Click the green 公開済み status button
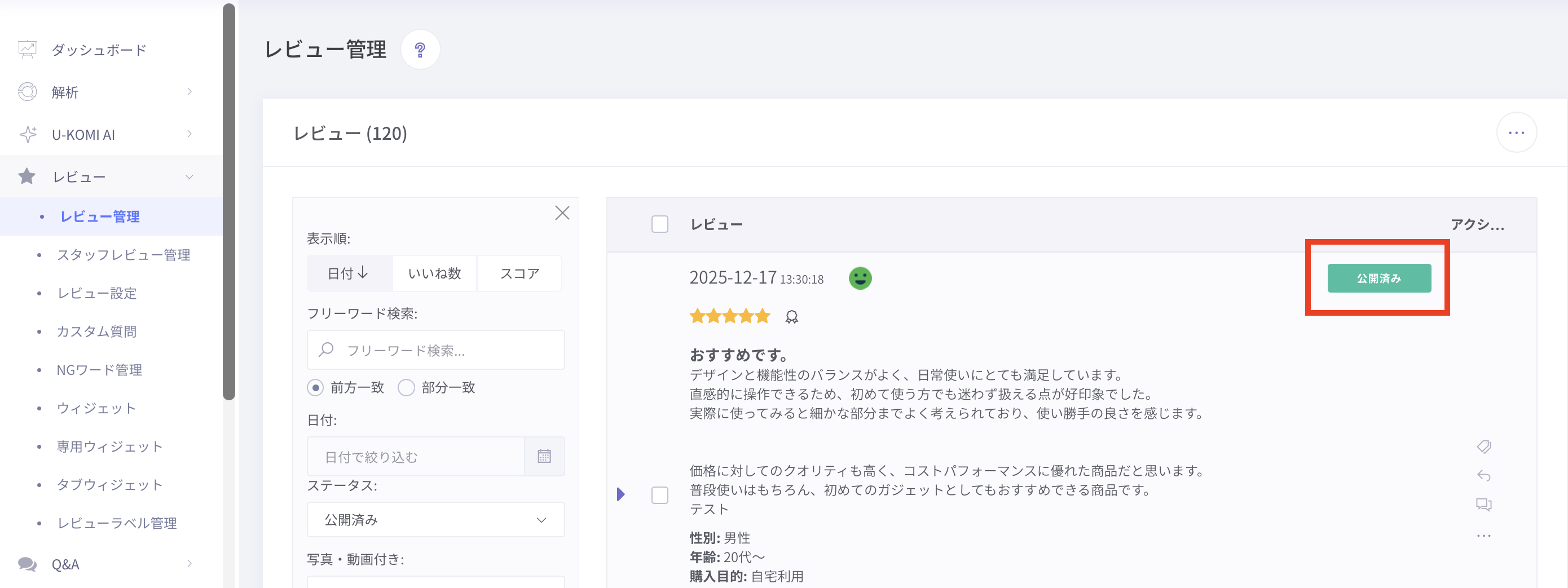The width and height of the screenshot is (1568, 588). point(1378,278)
